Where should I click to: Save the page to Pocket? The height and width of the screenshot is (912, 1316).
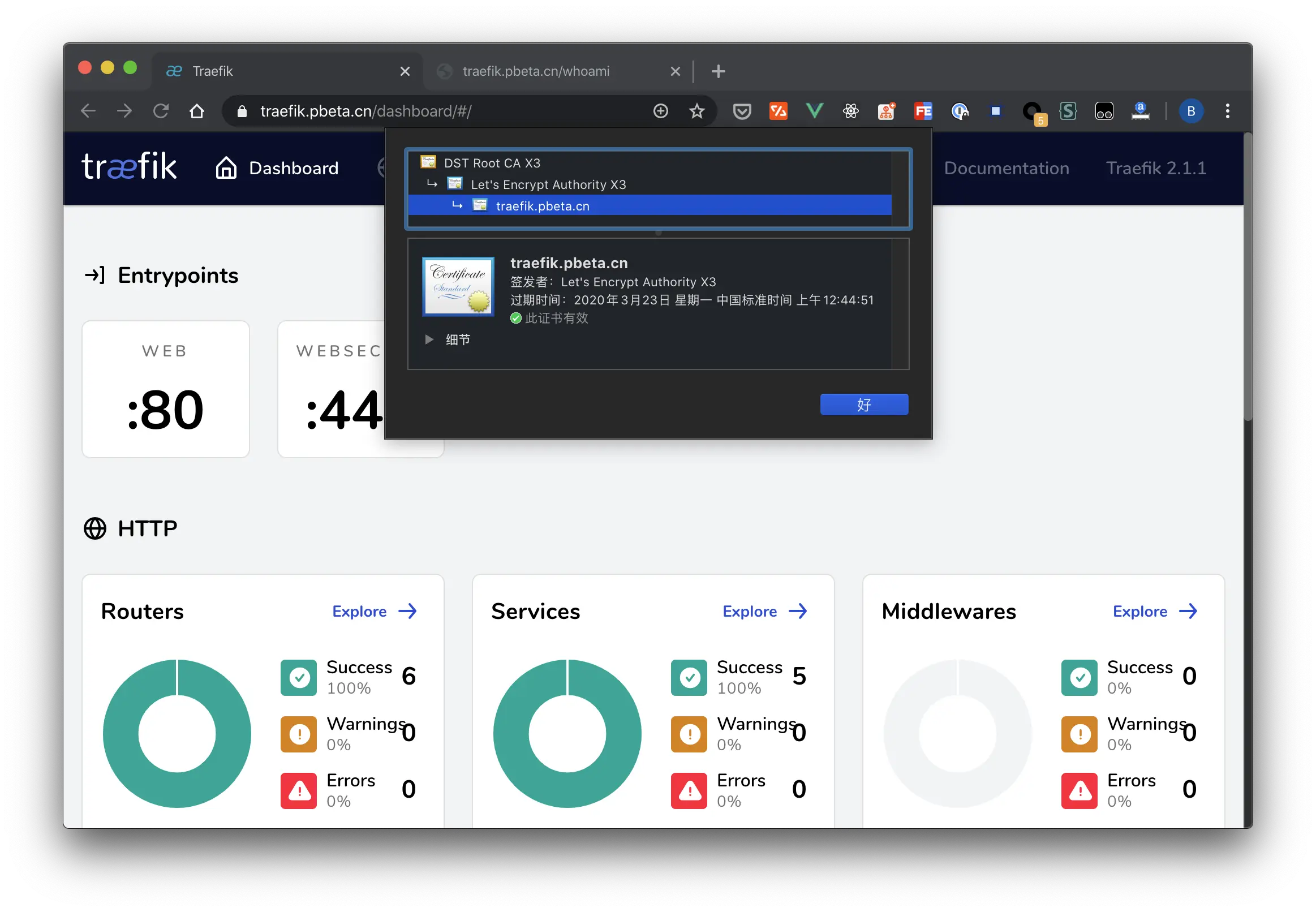[x=741, y=111]
